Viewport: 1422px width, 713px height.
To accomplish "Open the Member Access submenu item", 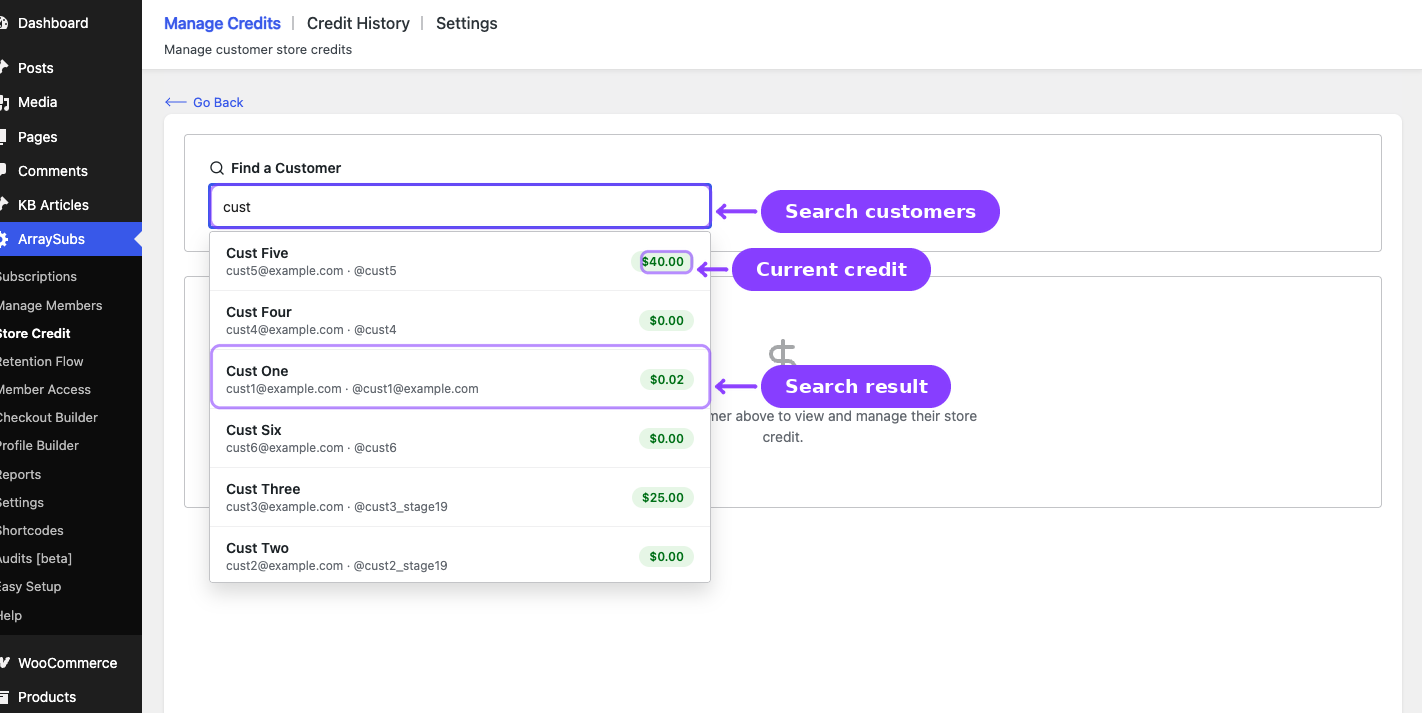I will pyautogui.click(x=44, y=389).
